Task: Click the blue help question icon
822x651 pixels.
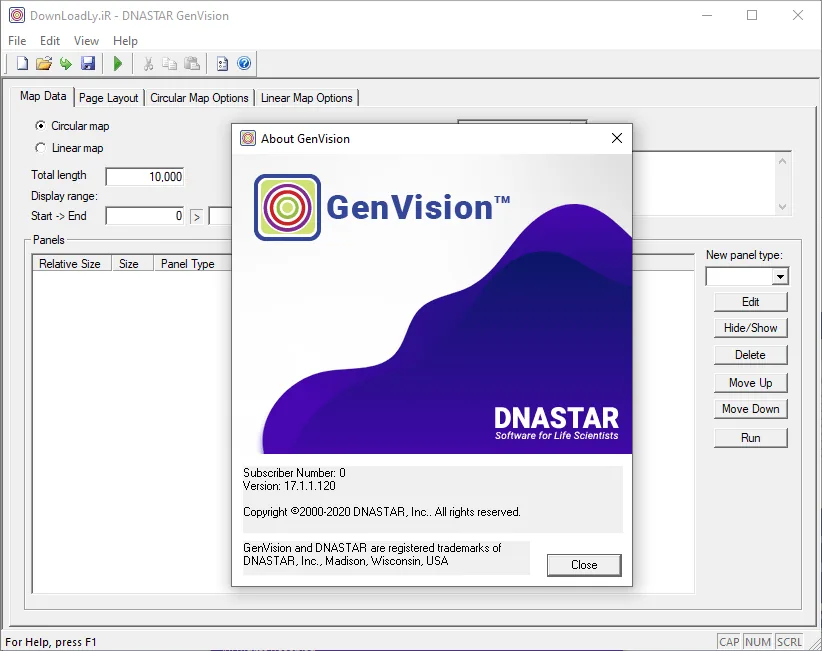Action: click(x=244, y=63)
